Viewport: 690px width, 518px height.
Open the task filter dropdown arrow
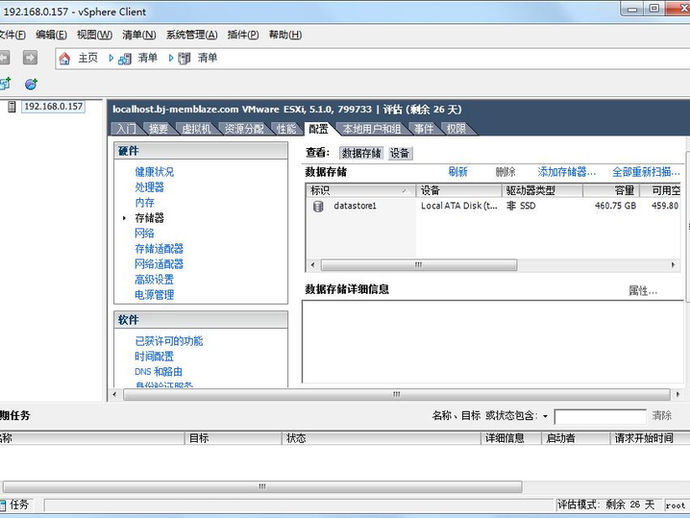tap(545, 416)
